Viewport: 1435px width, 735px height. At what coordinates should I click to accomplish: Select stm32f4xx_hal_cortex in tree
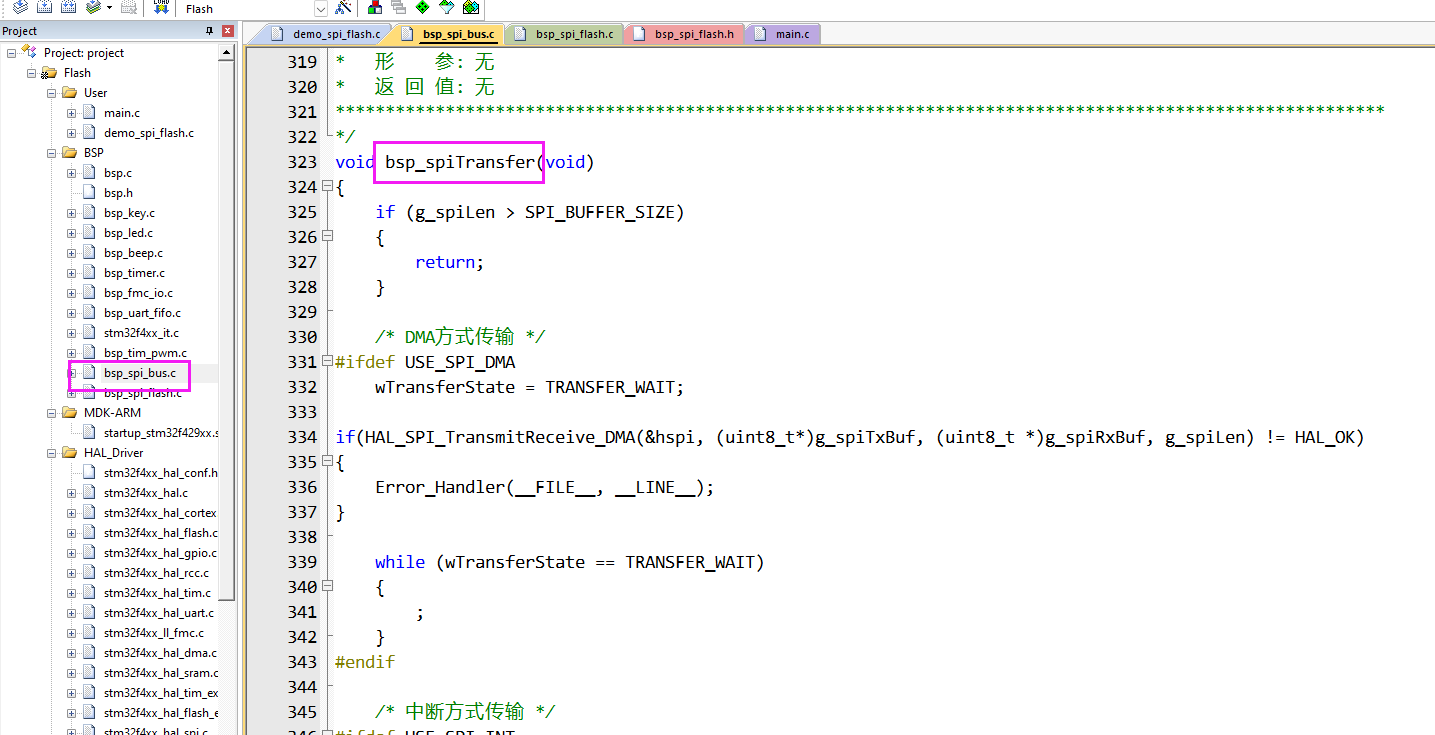(160, 512)
